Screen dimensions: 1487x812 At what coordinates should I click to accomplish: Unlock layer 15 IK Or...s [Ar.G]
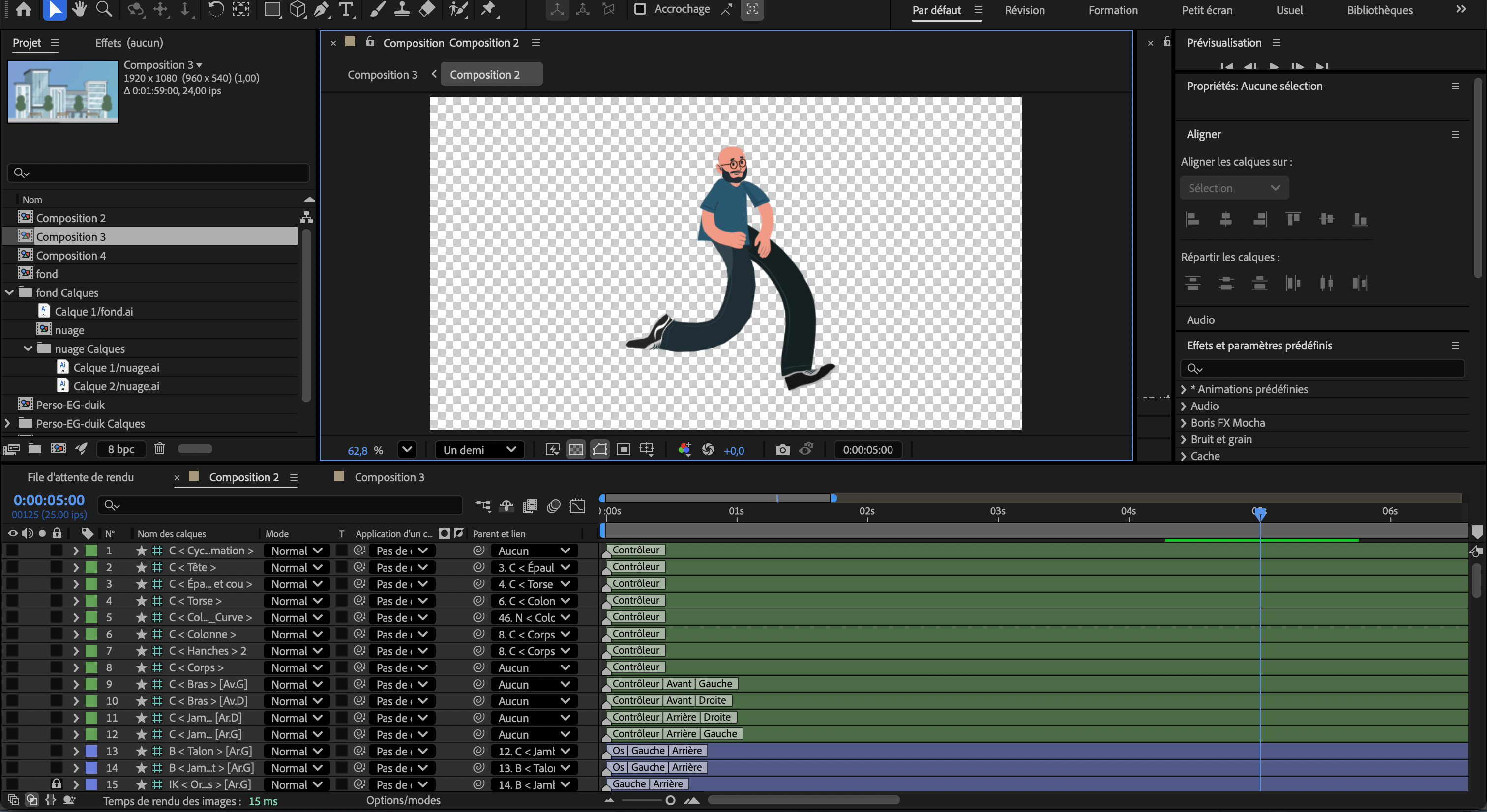56,784
